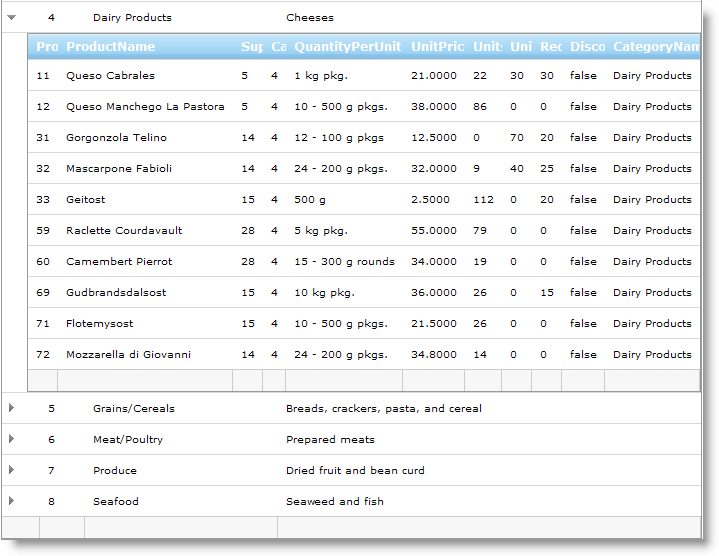Click the 32.0000 unit price cell
This screenshot has width=719, height=556.
[x=434, y=169]
